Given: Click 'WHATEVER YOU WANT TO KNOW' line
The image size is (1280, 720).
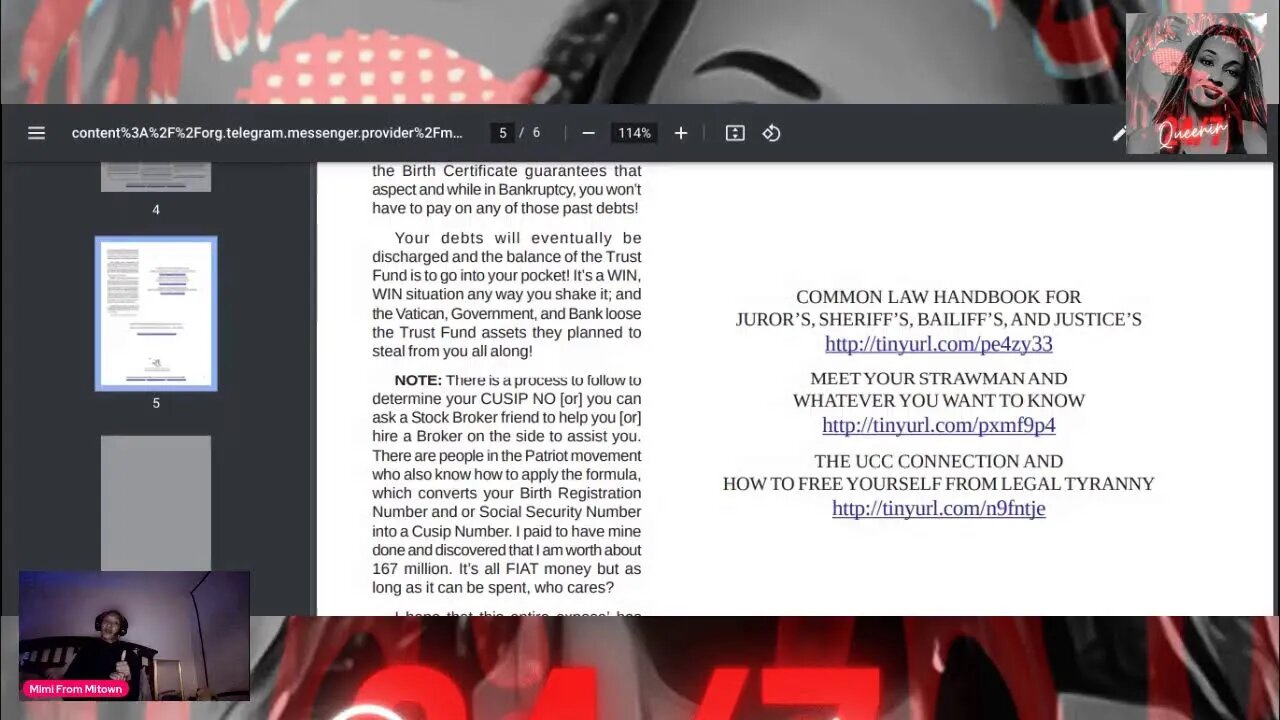Looking at the screenshot, I should (x=939, y=401).
